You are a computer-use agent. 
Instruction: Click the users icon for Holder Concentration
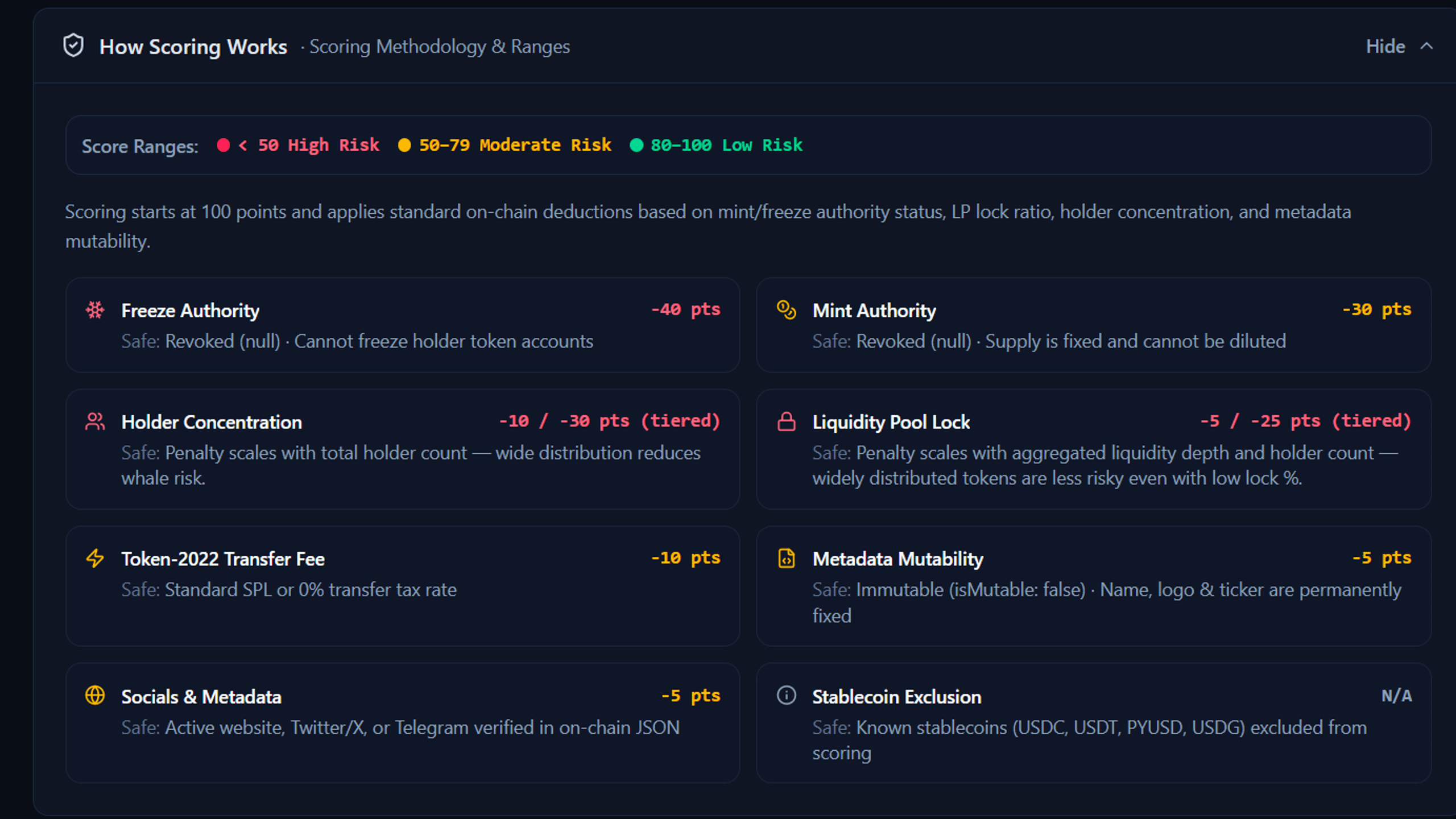95,421
